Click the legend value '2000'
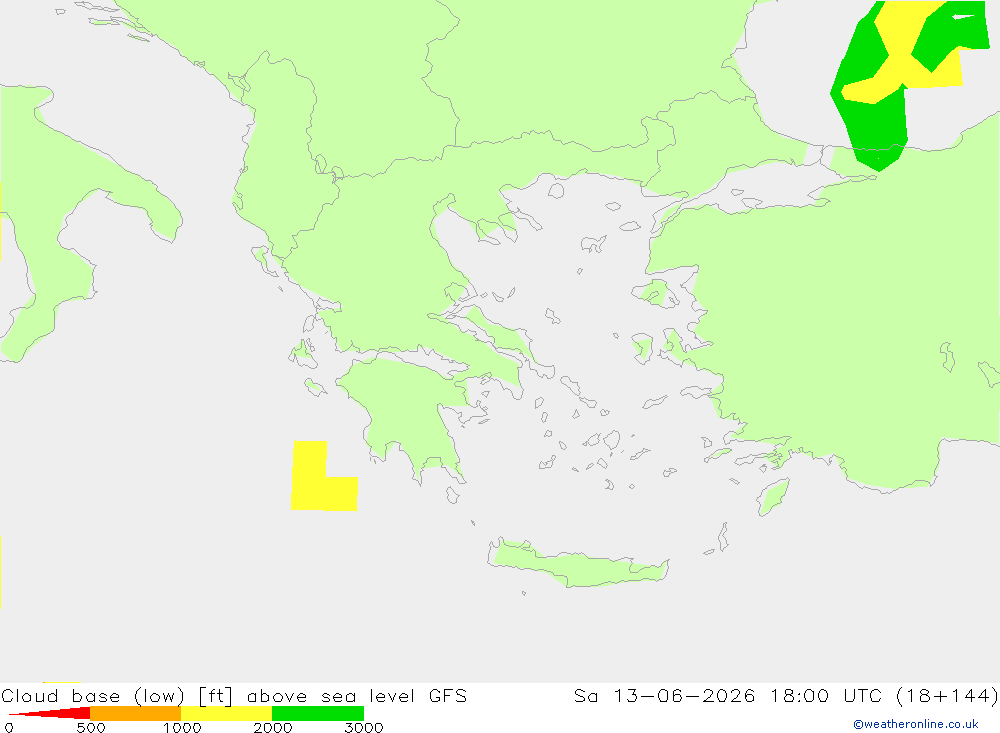The height and width of the screenshot is (733, 1000). click(x=272, y=727)
